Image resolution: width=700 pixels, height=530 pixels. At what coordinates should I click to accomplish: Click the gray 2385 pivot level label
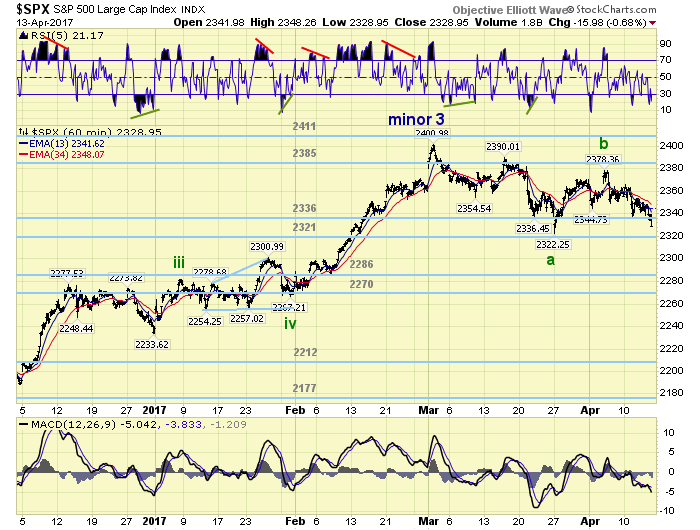coord(304,153)
